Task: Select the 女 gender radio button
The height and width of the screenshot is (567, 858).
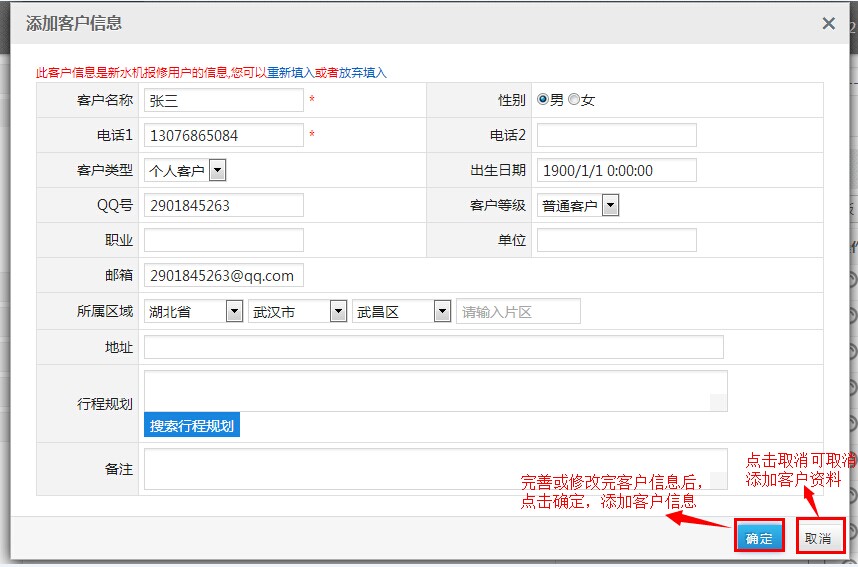Action: tap(574, 100)
